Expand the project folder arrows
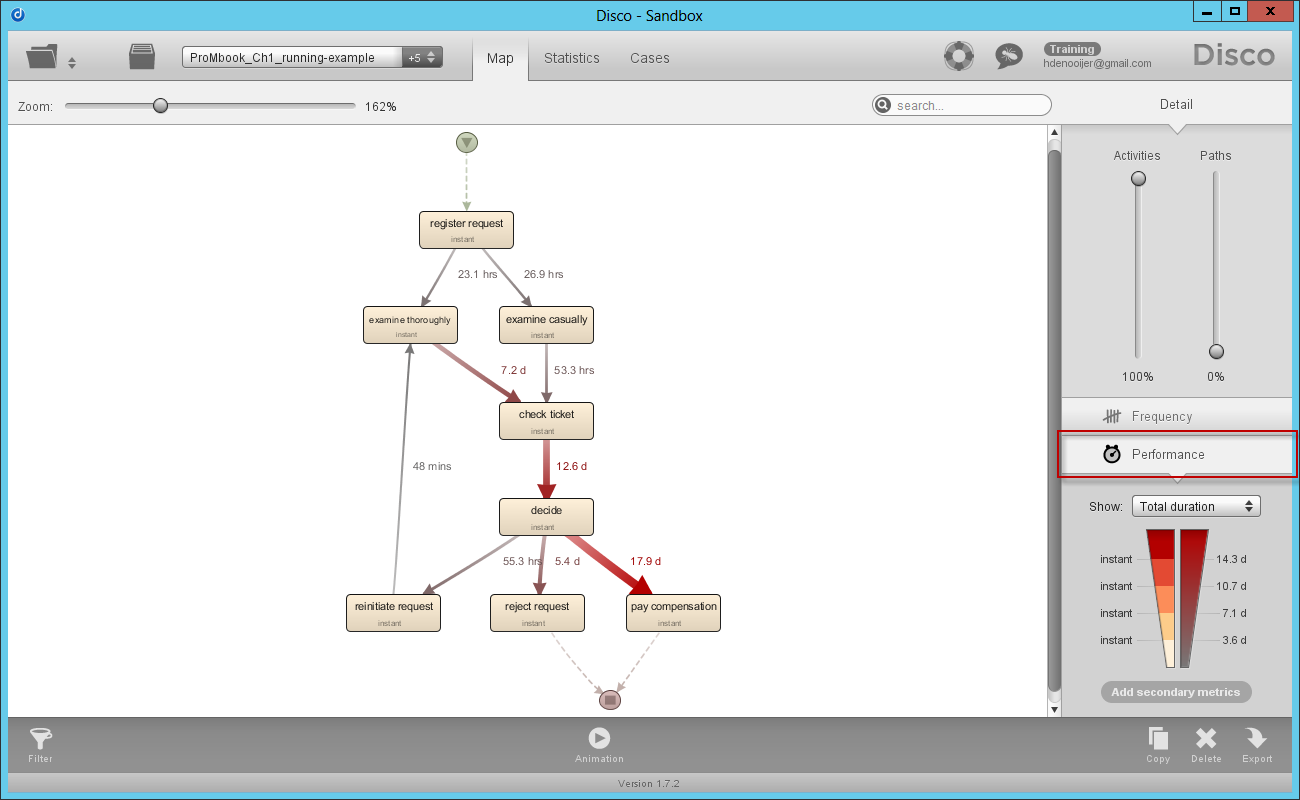 (71, 63)
